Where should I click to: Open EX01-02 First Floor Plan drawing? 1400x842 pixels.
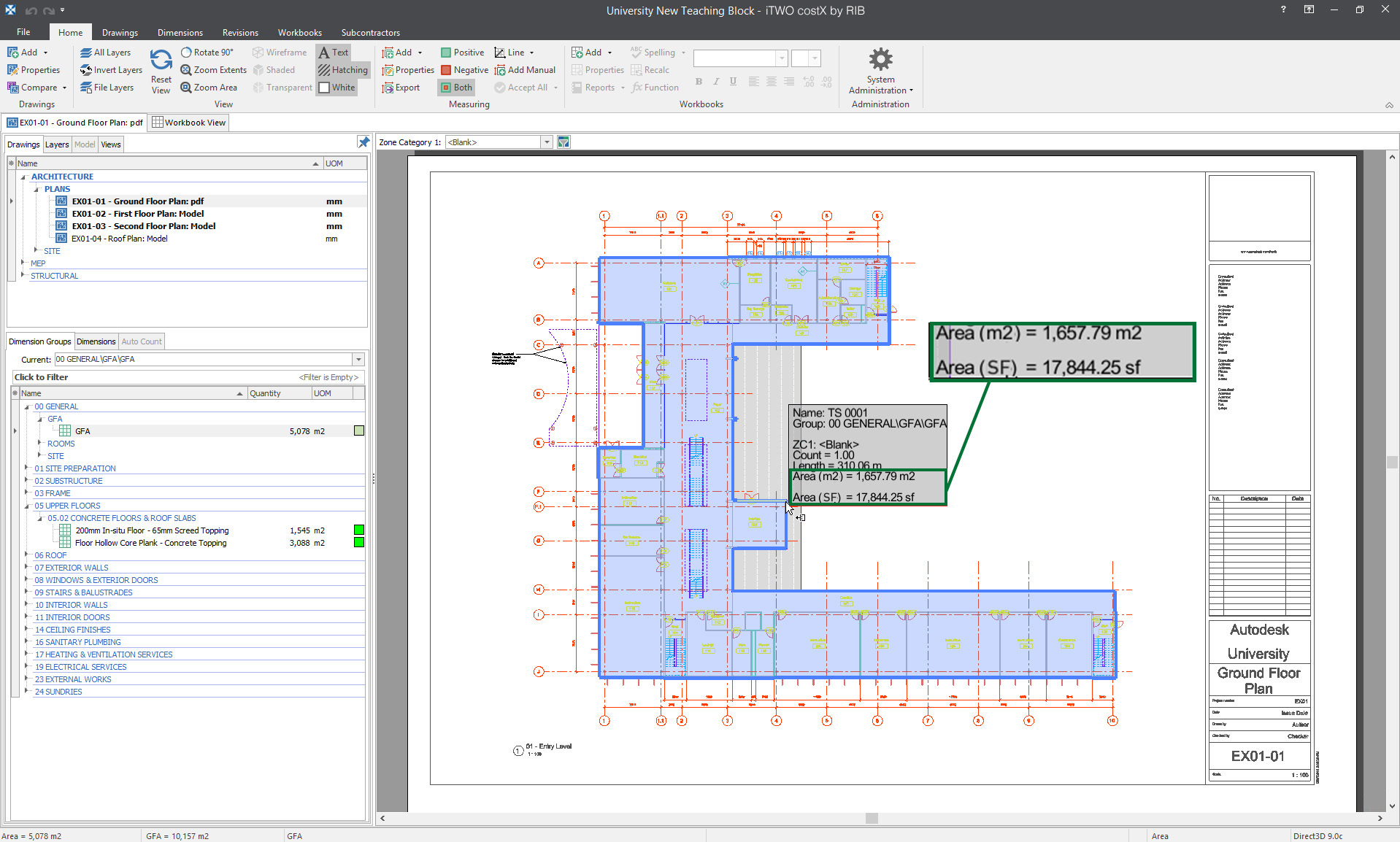coord(137,214)
